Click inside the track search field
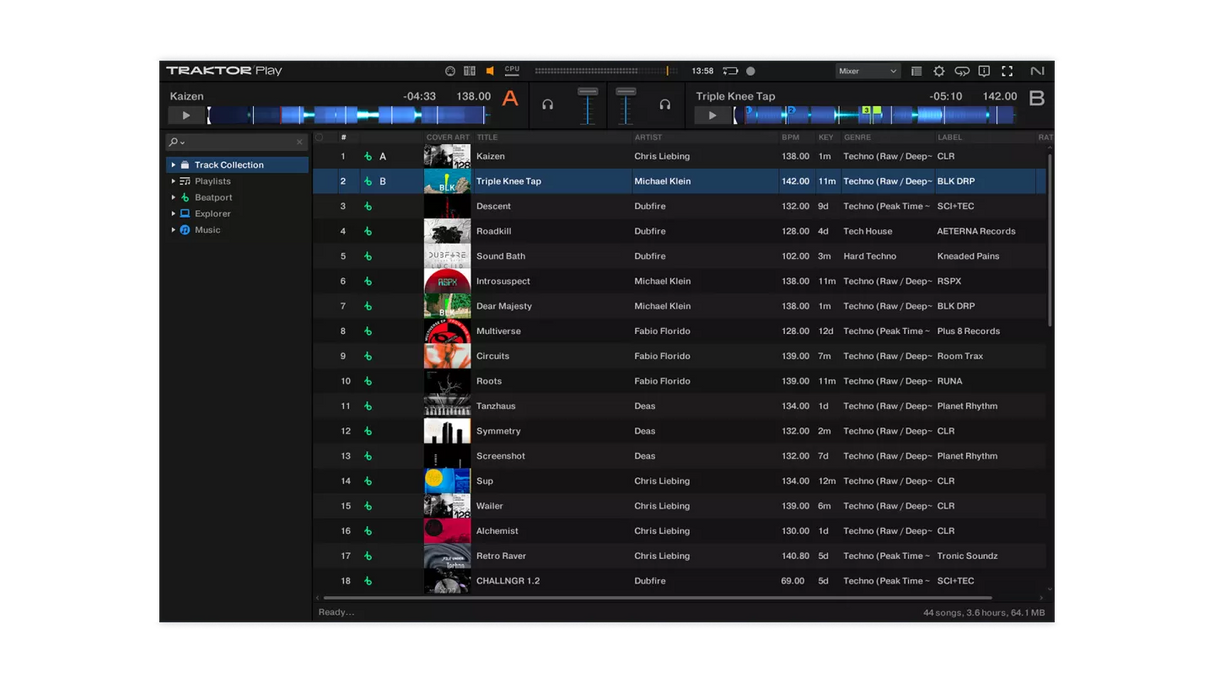The height and width of the screenshot is (683, 1214). [230, 141]
